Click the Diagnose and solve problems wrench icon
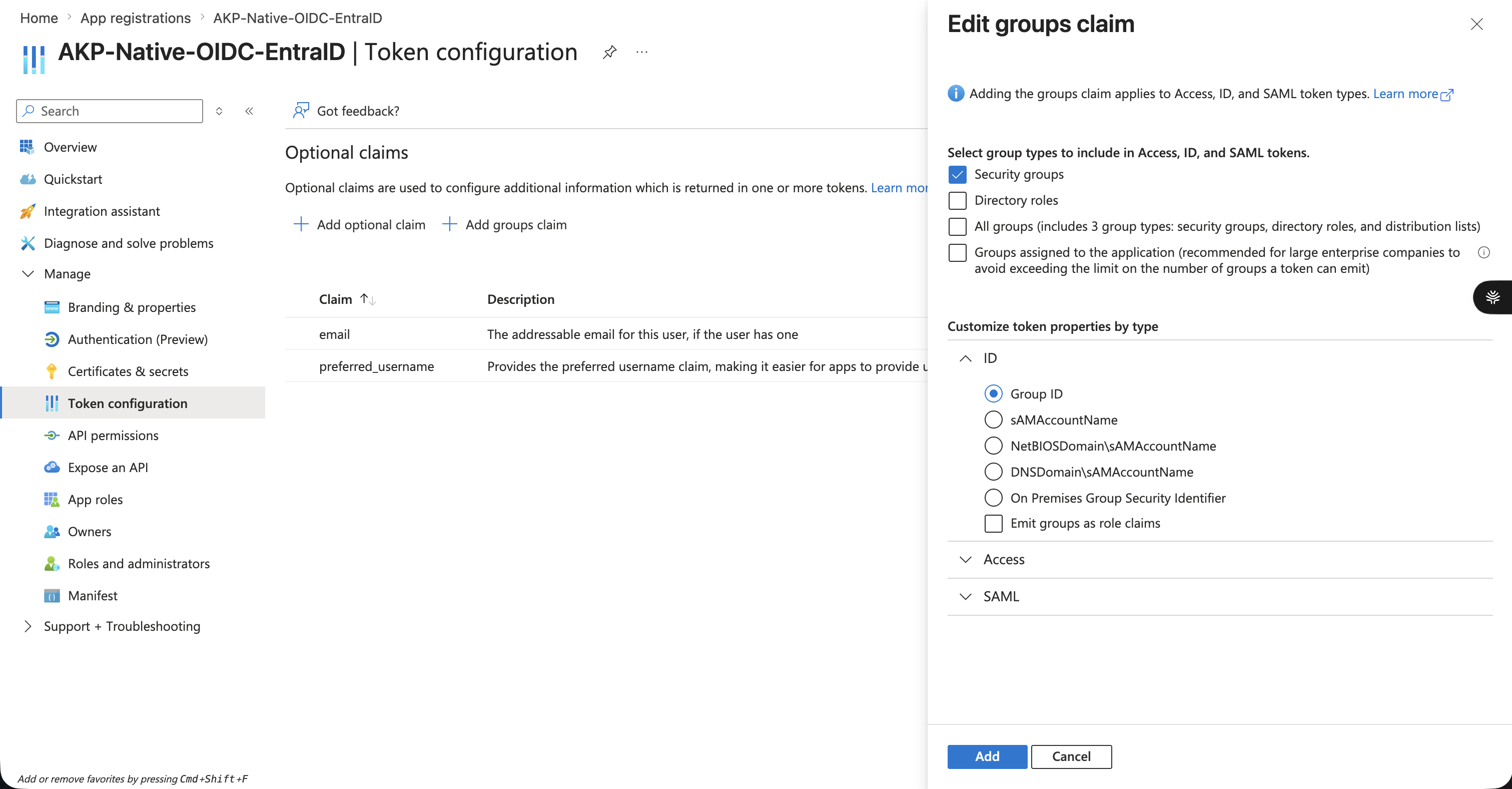This screenshot has width=1512, height=789. click(x=27, y=243)
